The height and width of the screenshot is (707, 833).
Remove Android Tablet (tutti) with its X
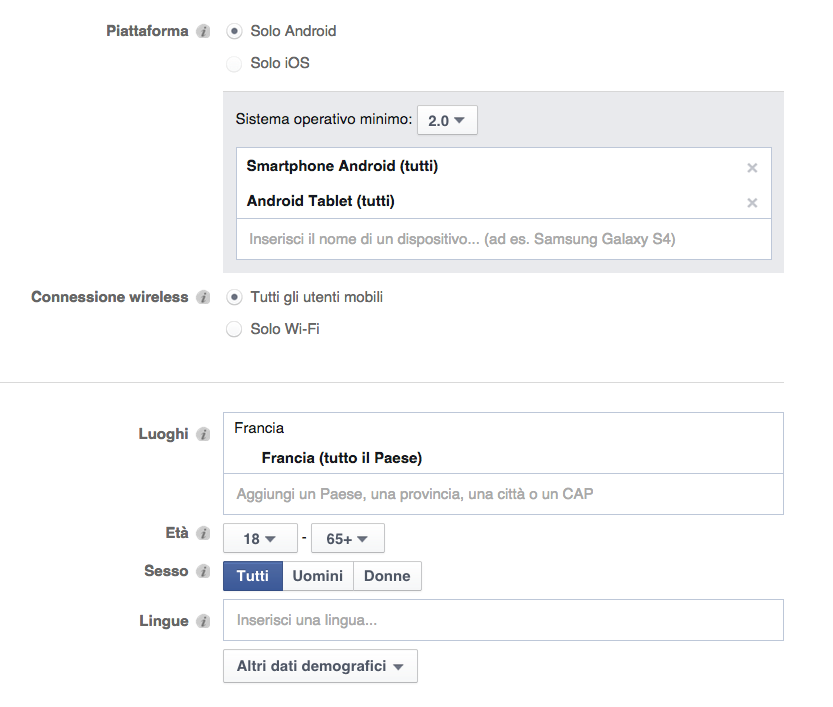point(752,203)
